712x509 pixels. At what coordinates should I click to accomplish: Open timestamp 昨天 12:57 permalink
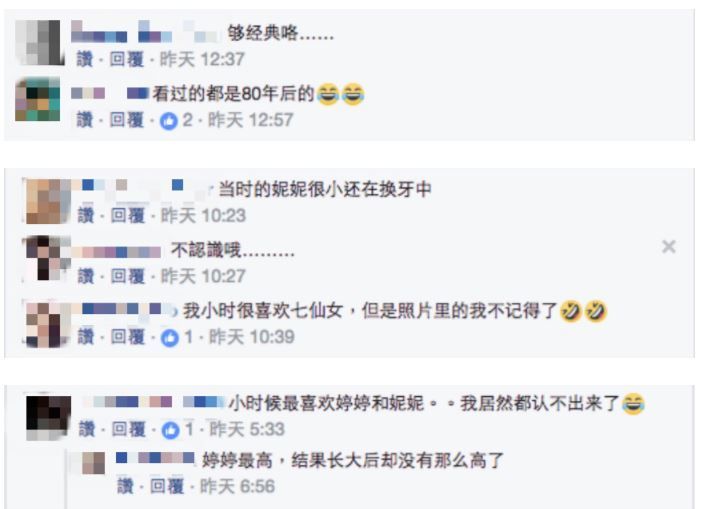pyautogui.click(x=250, y=120)
